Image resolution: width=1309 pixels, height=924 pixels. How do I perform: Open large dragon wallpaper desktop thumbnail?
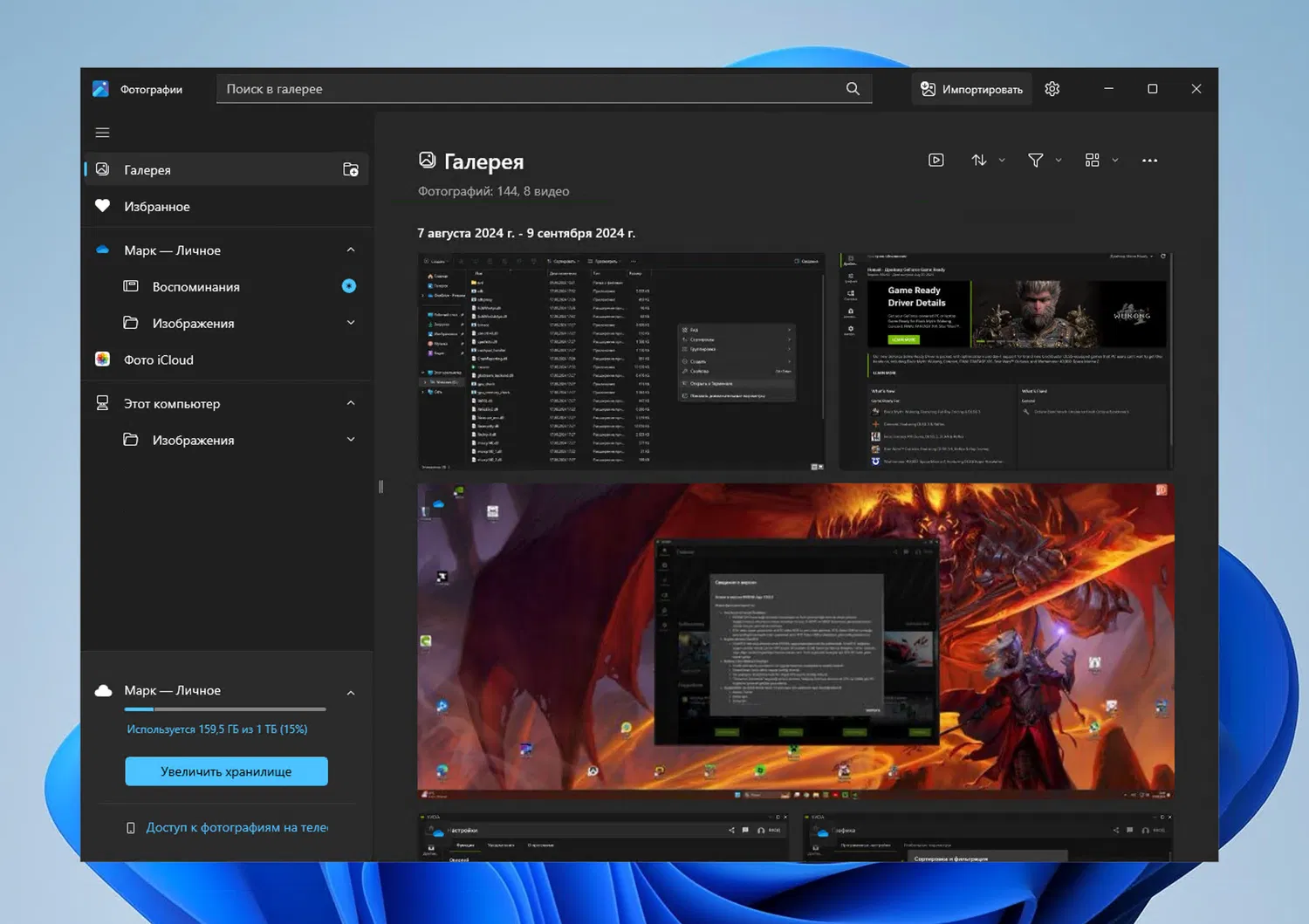[x=796, y=641]
